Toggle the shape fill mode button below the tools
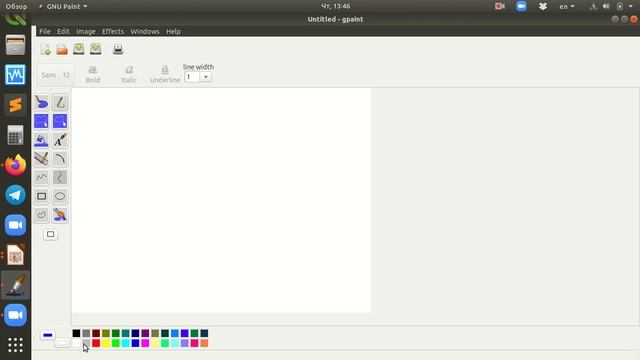Screen dimensions: 640x360 tap(51, 234)
